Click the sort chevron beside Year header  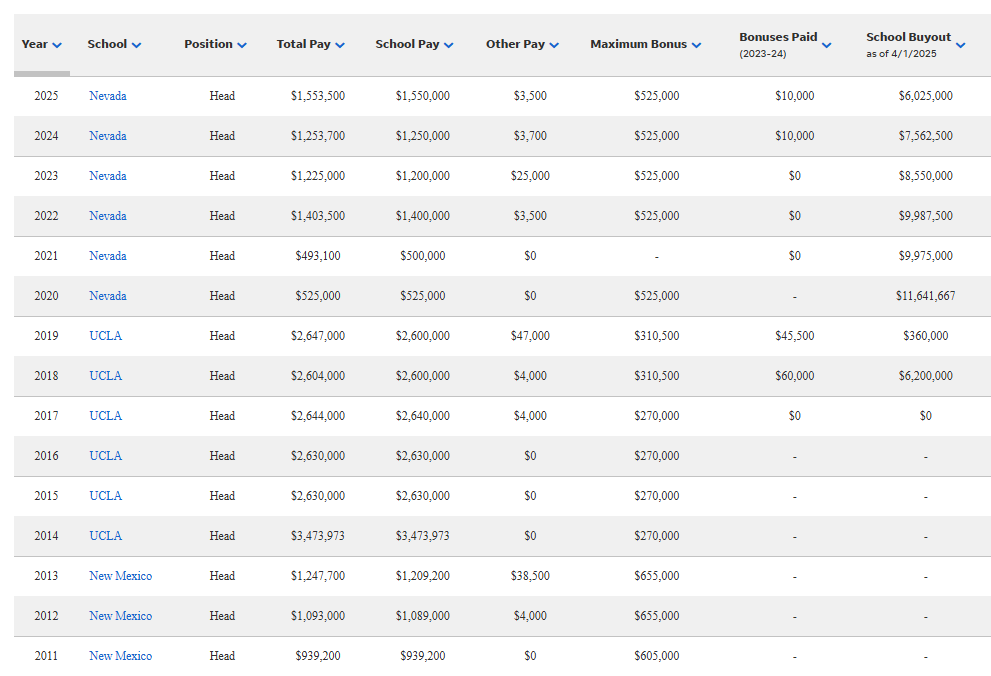click(x=57, y=45)
